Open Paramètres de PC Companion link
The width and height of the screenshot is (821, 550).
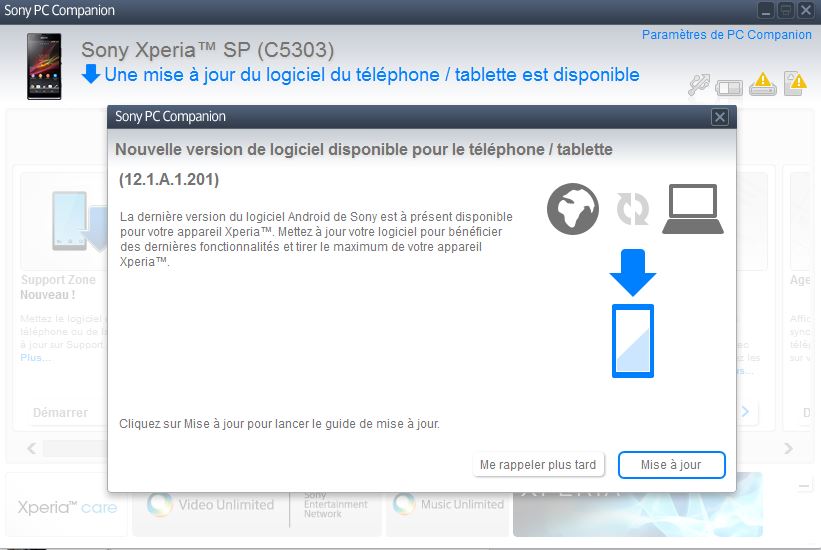click(726, 35)
